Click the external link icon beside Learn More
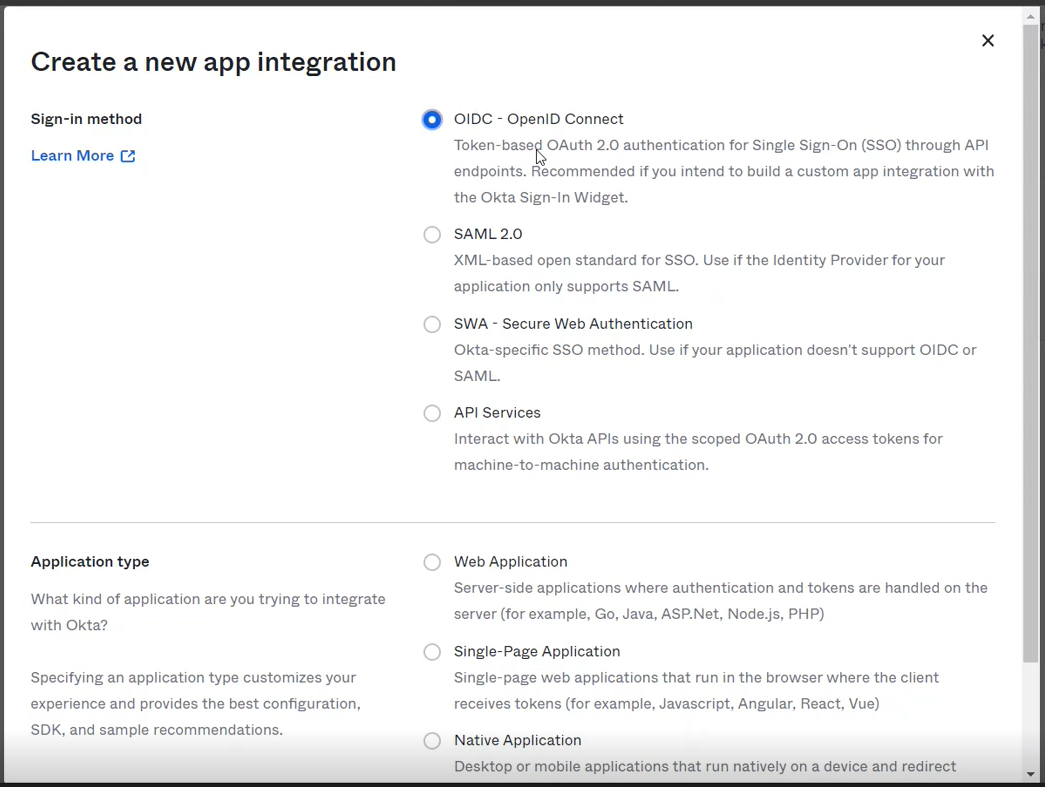This screenshot has height=787, width=1045. pos(128,156)
